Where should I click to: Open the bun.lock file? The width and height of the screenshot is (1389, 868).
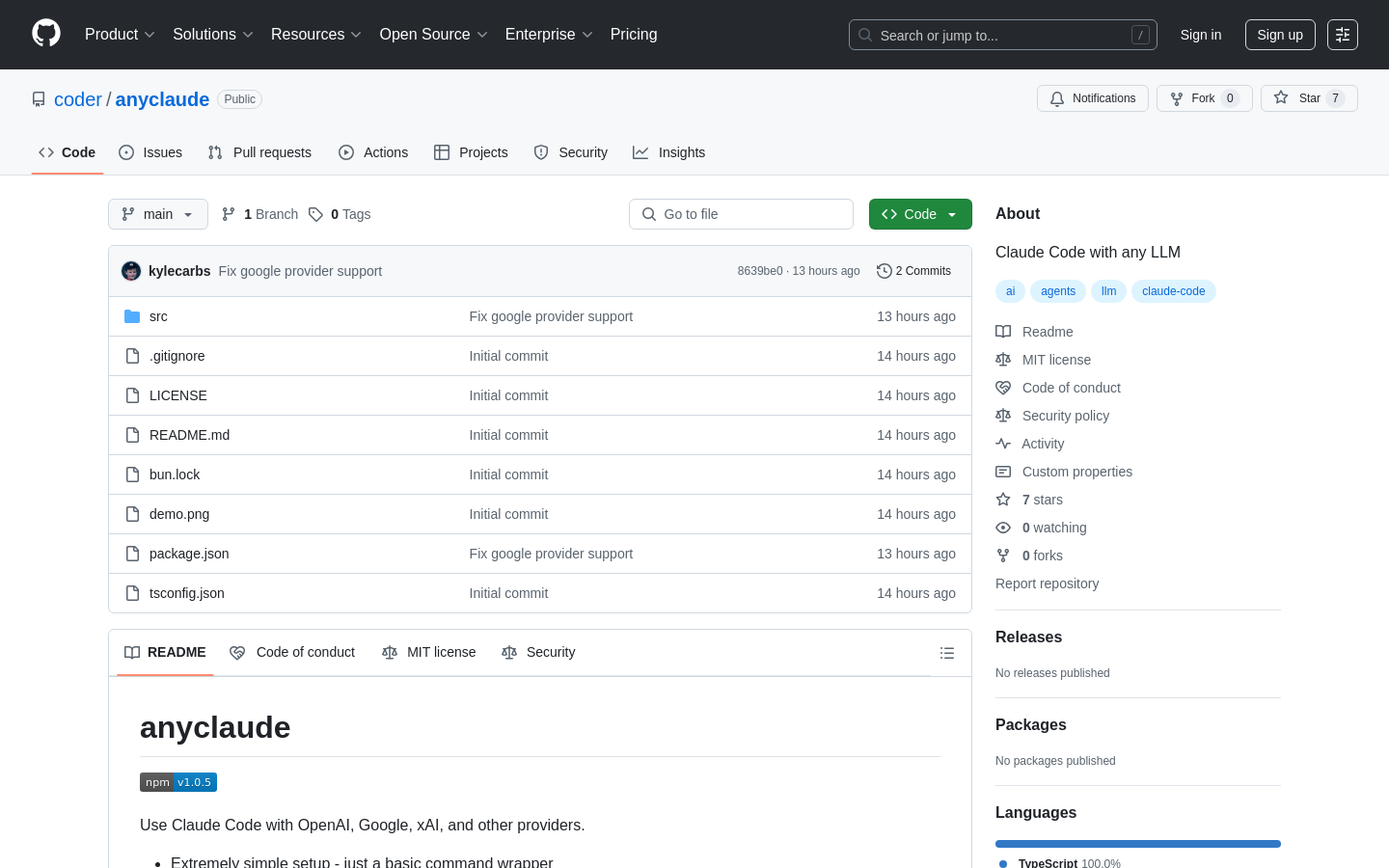pyautogui.click(x=175, y=475)
